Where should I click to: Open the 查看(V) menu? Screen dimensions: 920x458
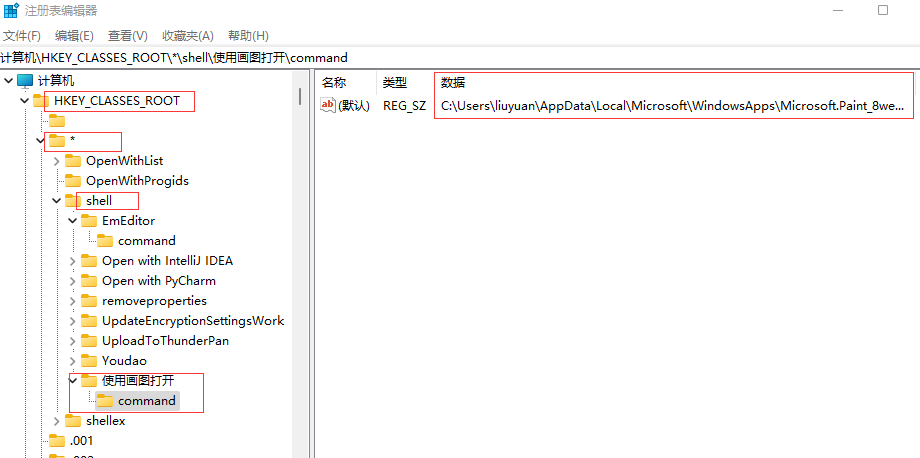127,36
